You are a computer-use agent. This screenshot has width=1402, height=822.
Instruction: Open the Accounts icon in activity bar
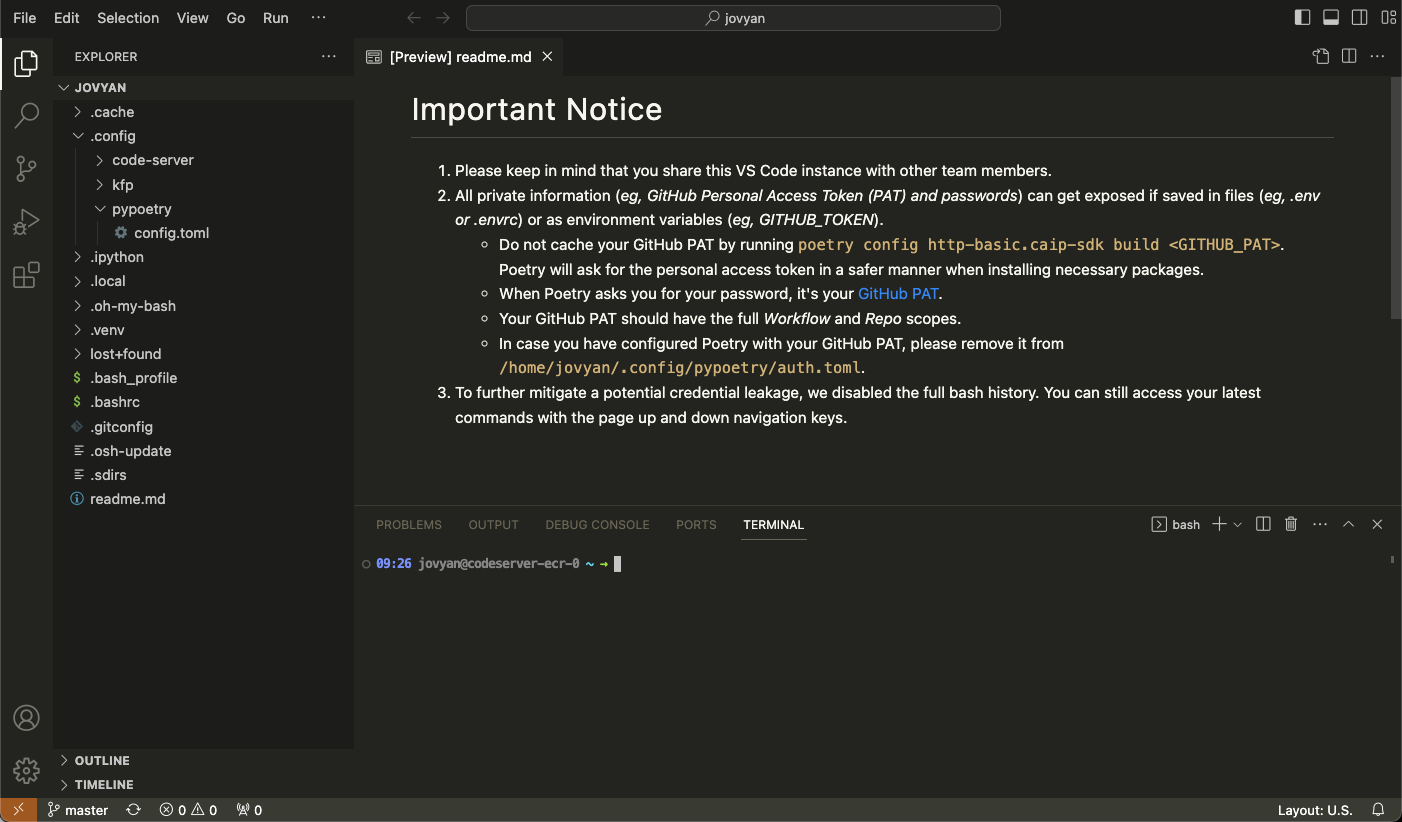coord(26,718)
